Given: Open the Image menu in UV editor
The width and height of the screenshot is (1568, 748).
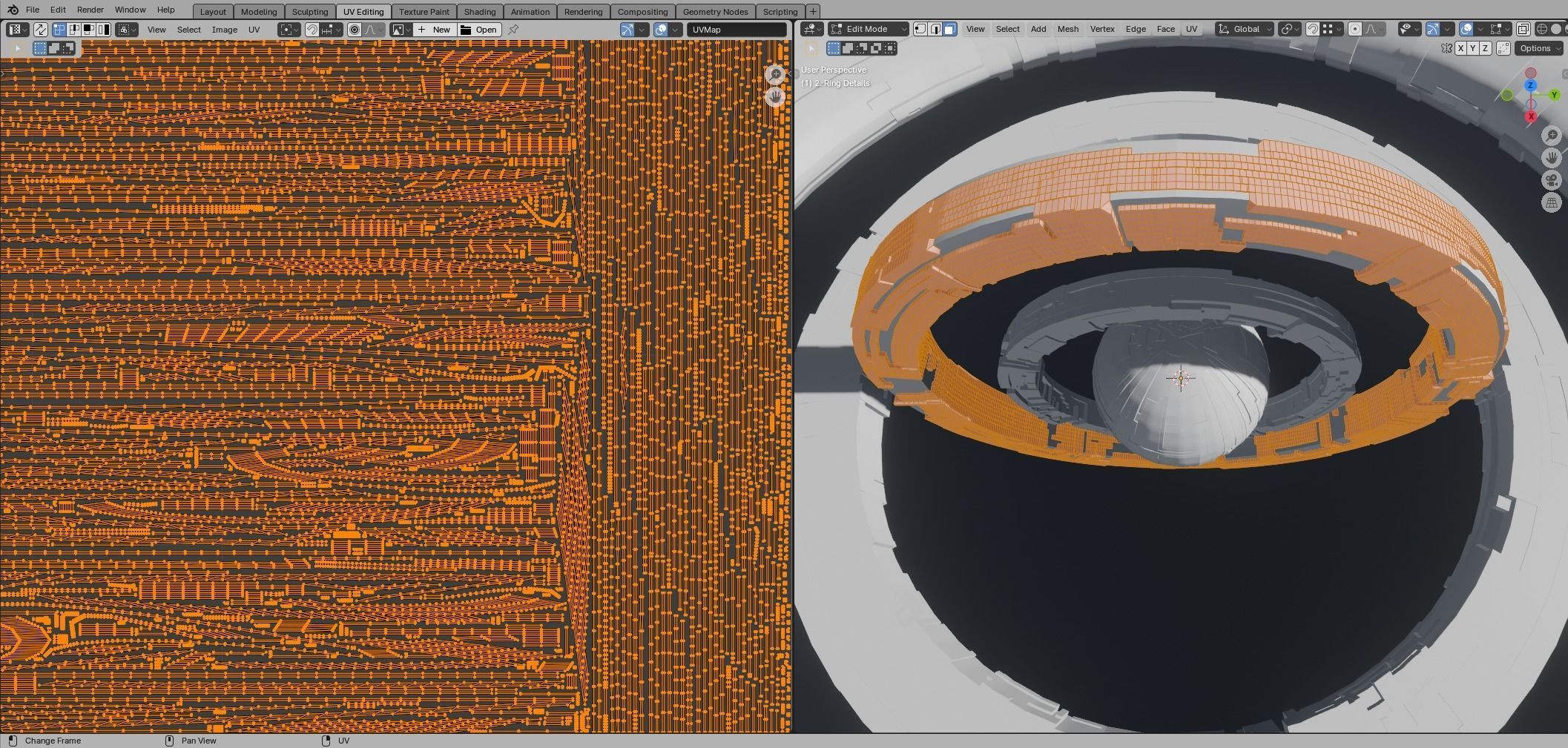Looking at the screenshot, I should click(x=224, y=30).
